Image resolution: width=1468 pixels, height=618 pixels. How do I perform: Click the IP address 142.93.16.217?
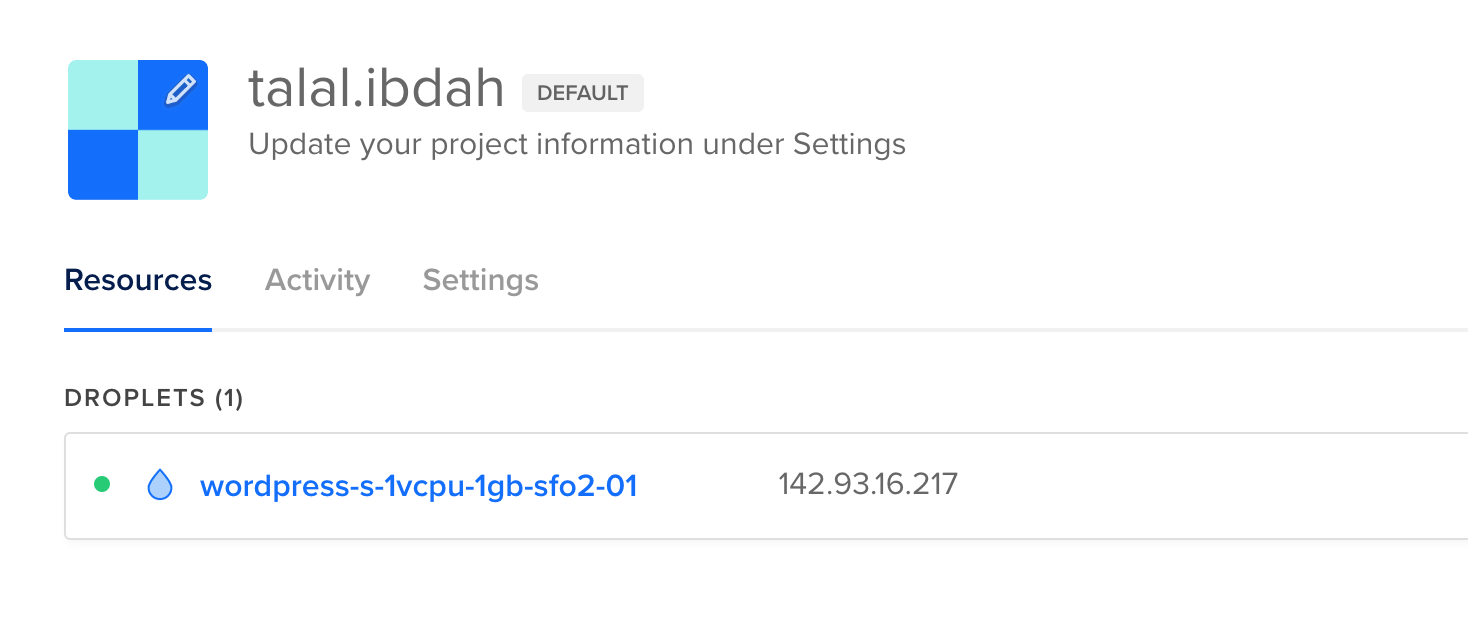[x=868, y=484]
